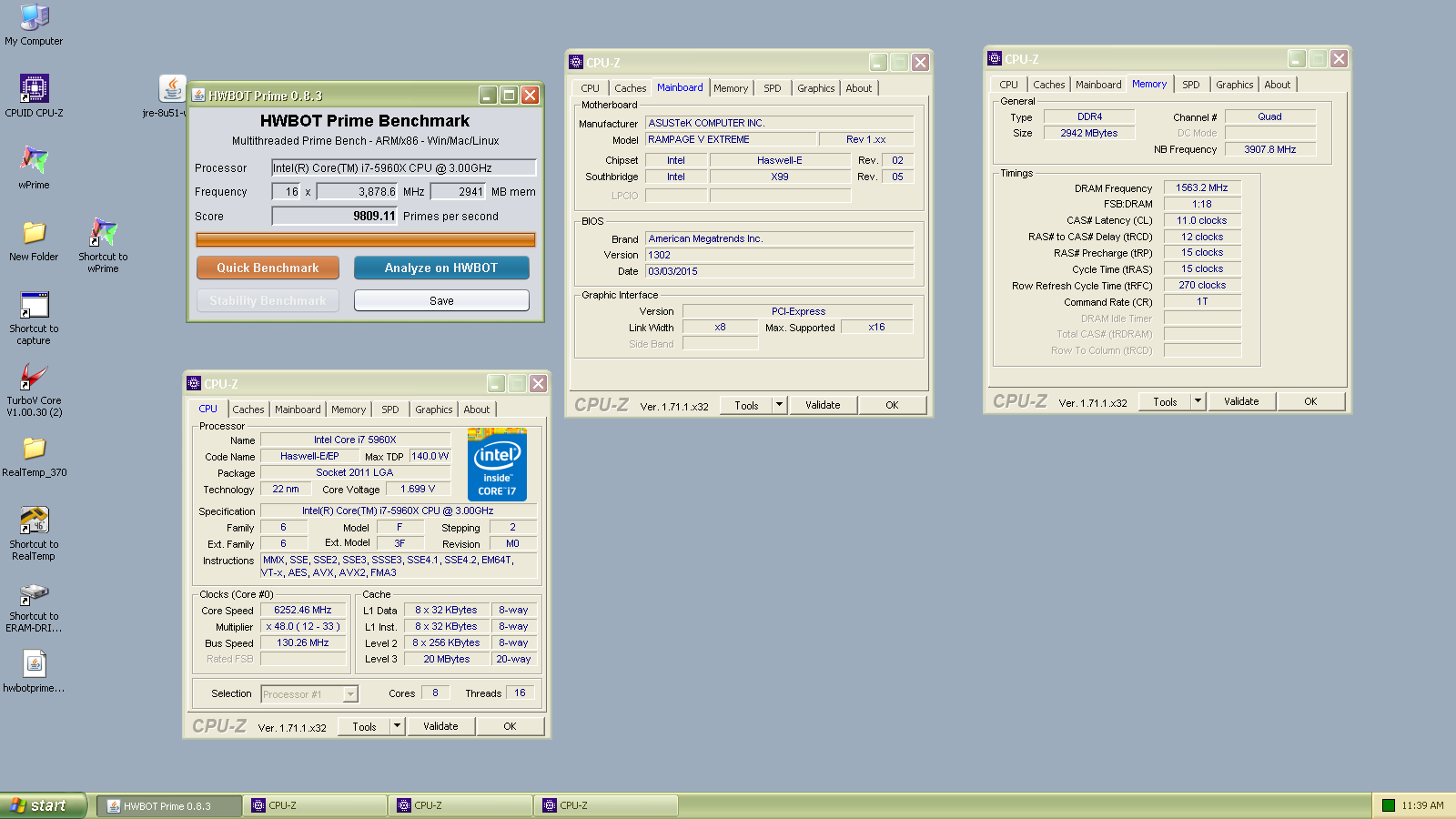
Task: Click the Quick Benchmark button
Action: click(268, 268)
